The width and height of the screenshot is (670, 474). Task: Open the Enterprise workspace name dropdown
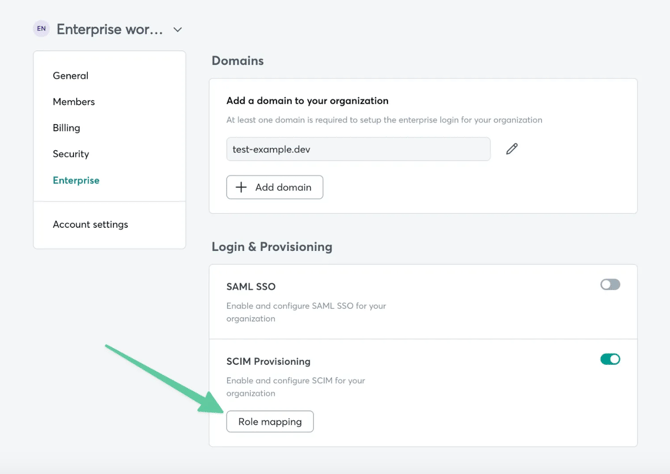pos(109,30)
